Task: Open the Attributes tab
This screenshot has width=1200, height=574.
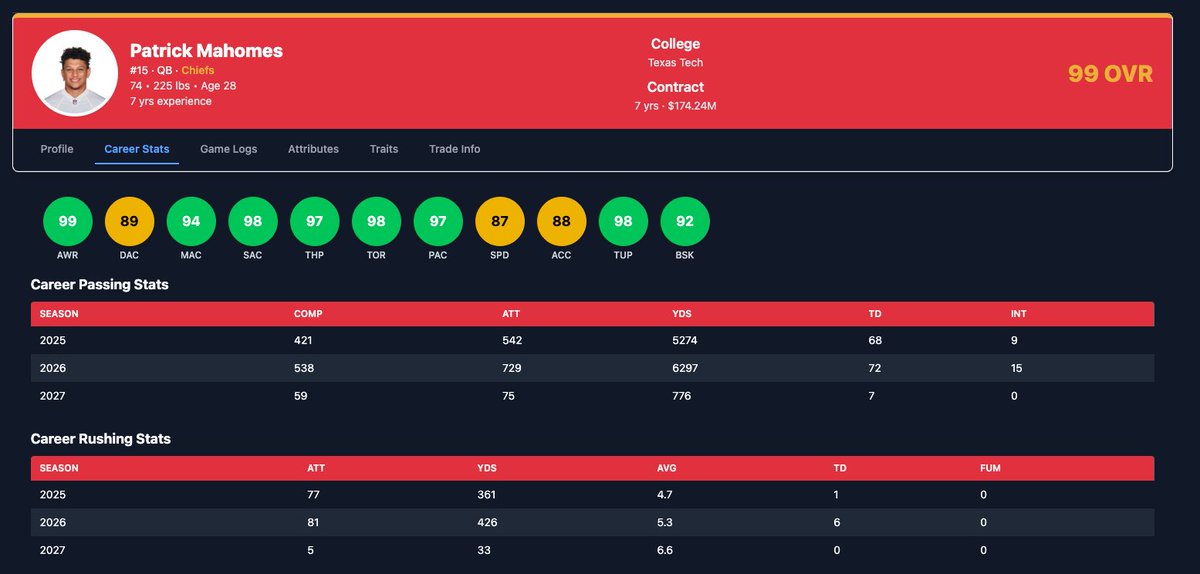Action: (x=313, y=149)
